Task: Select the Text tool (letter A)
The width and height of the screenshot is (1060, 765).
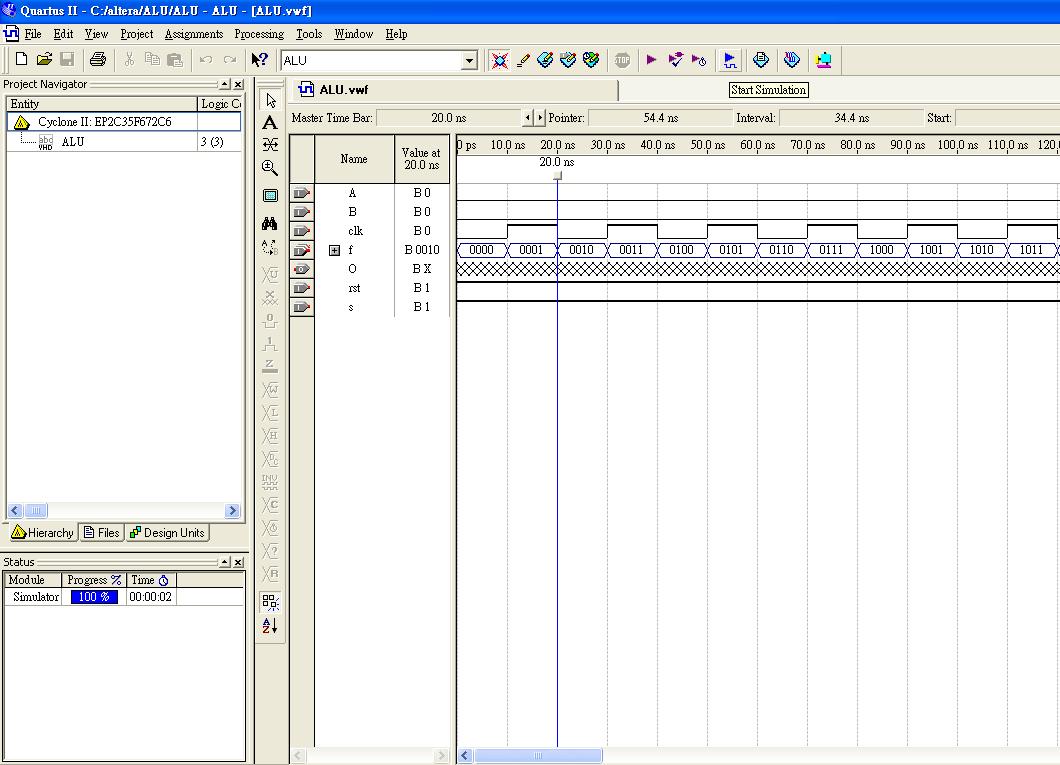Action: click(x=270, y=123)
